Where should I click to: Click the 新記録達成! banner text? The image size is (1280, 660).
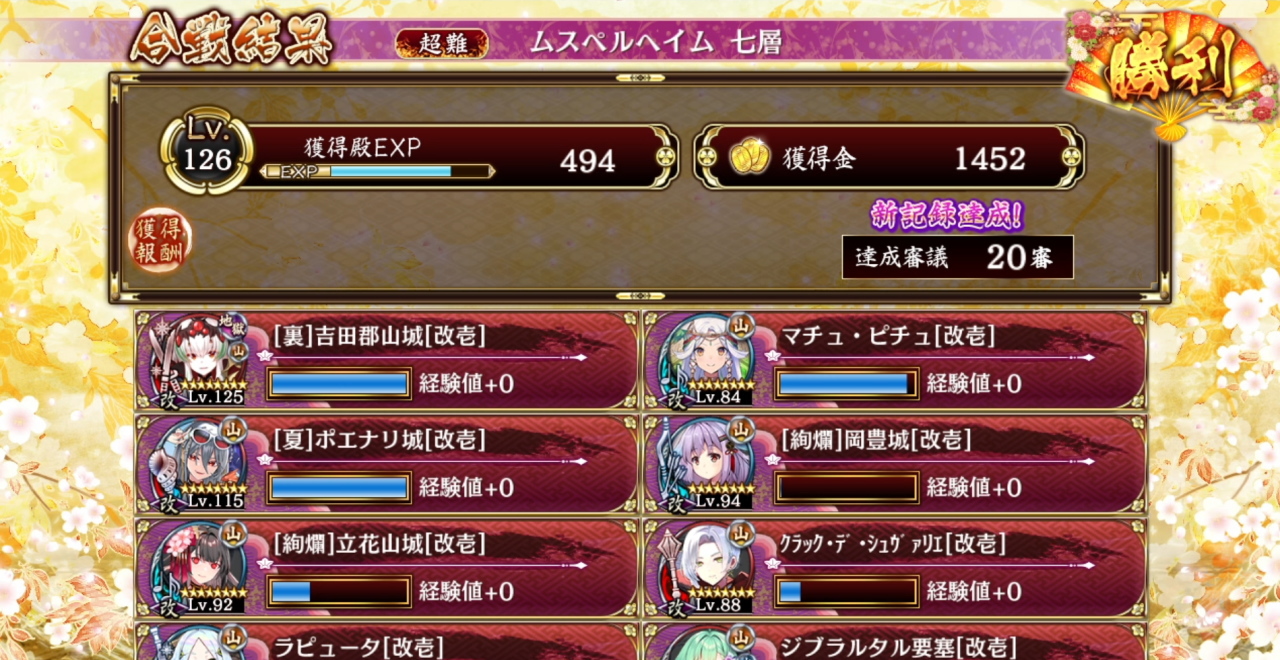[x=947, y=214]
